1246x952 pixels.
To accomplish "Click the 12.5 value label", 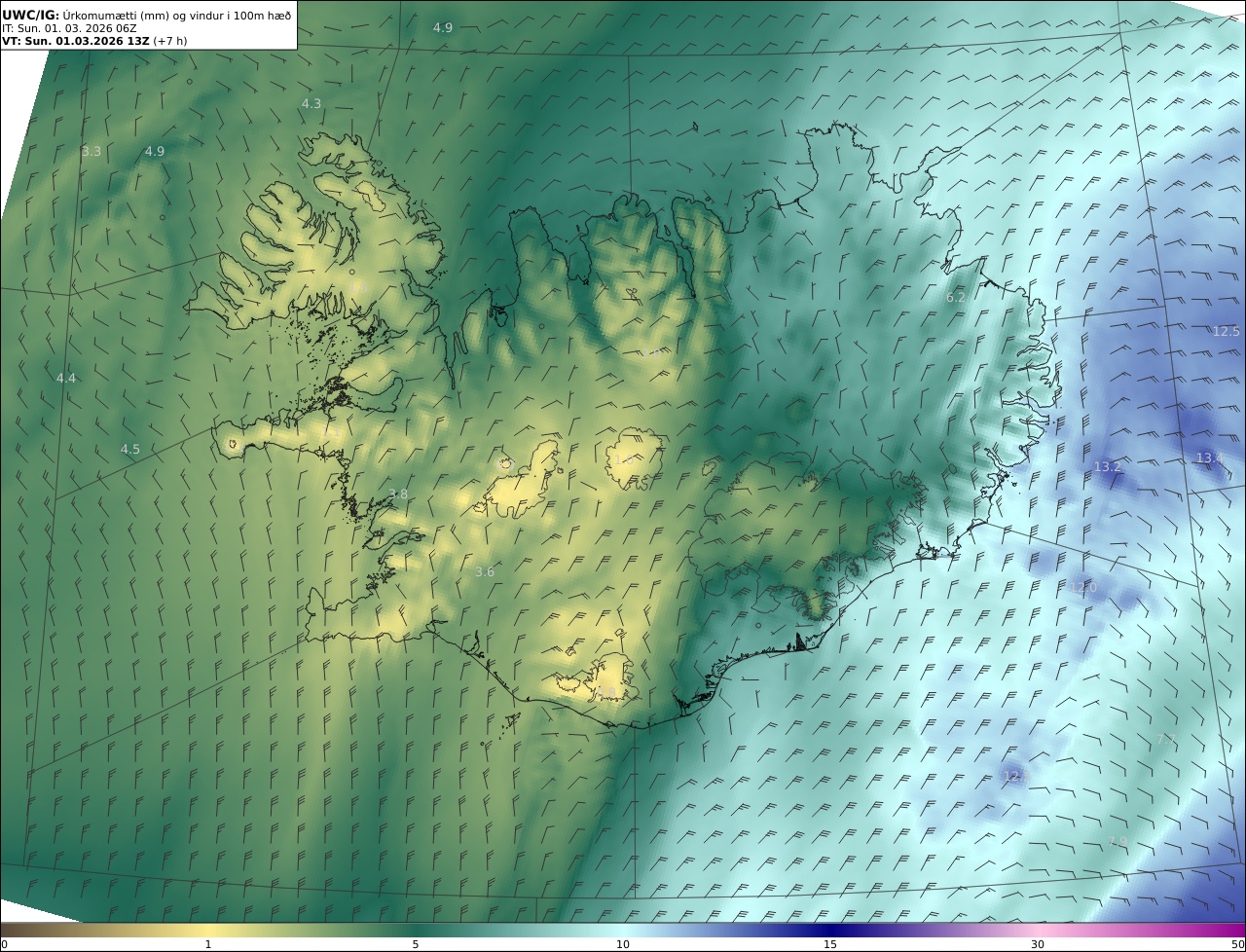I will (1227, 331).
